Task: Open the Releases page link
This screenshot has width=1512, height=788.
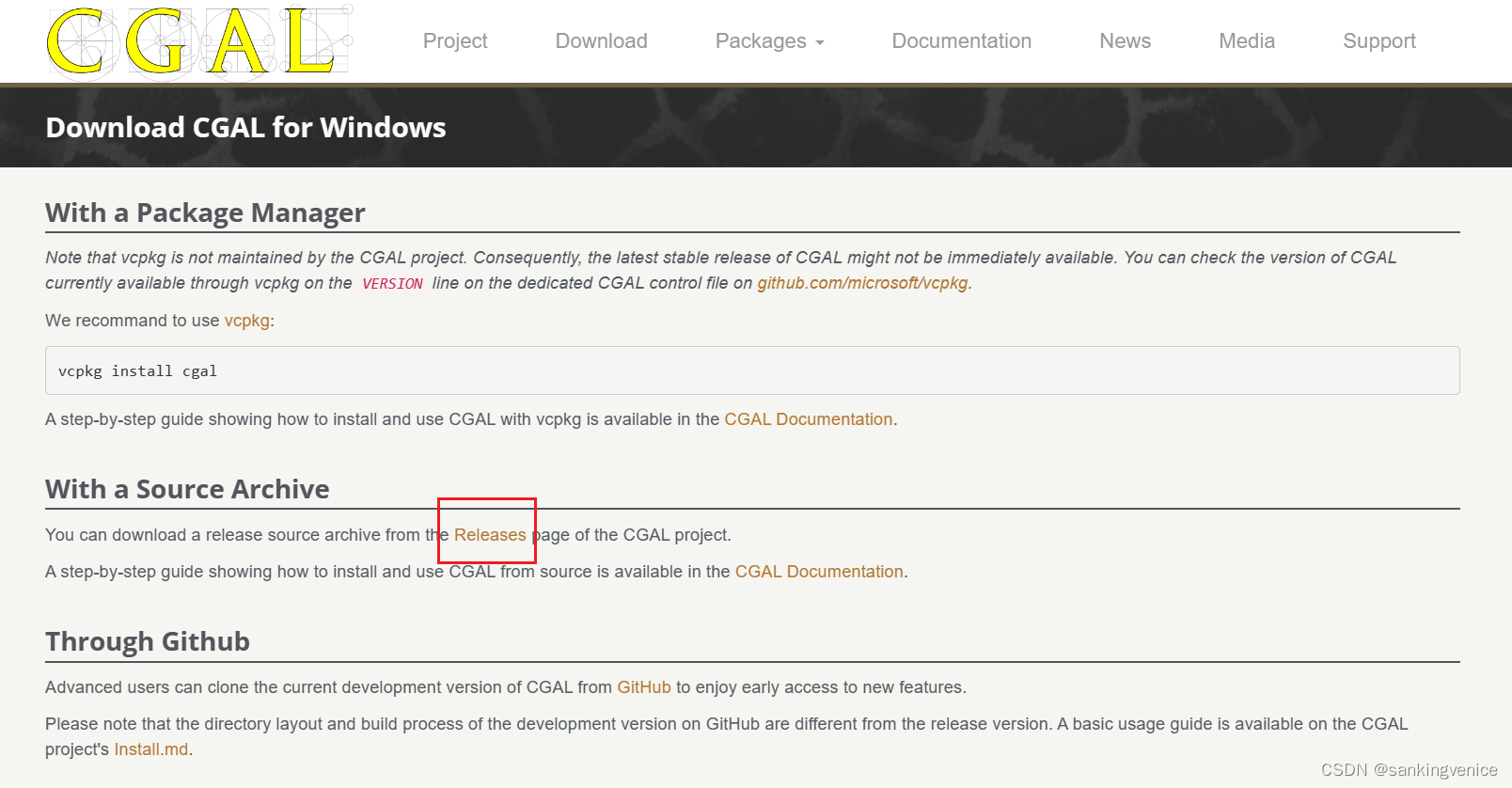Action: click(490, 535)
